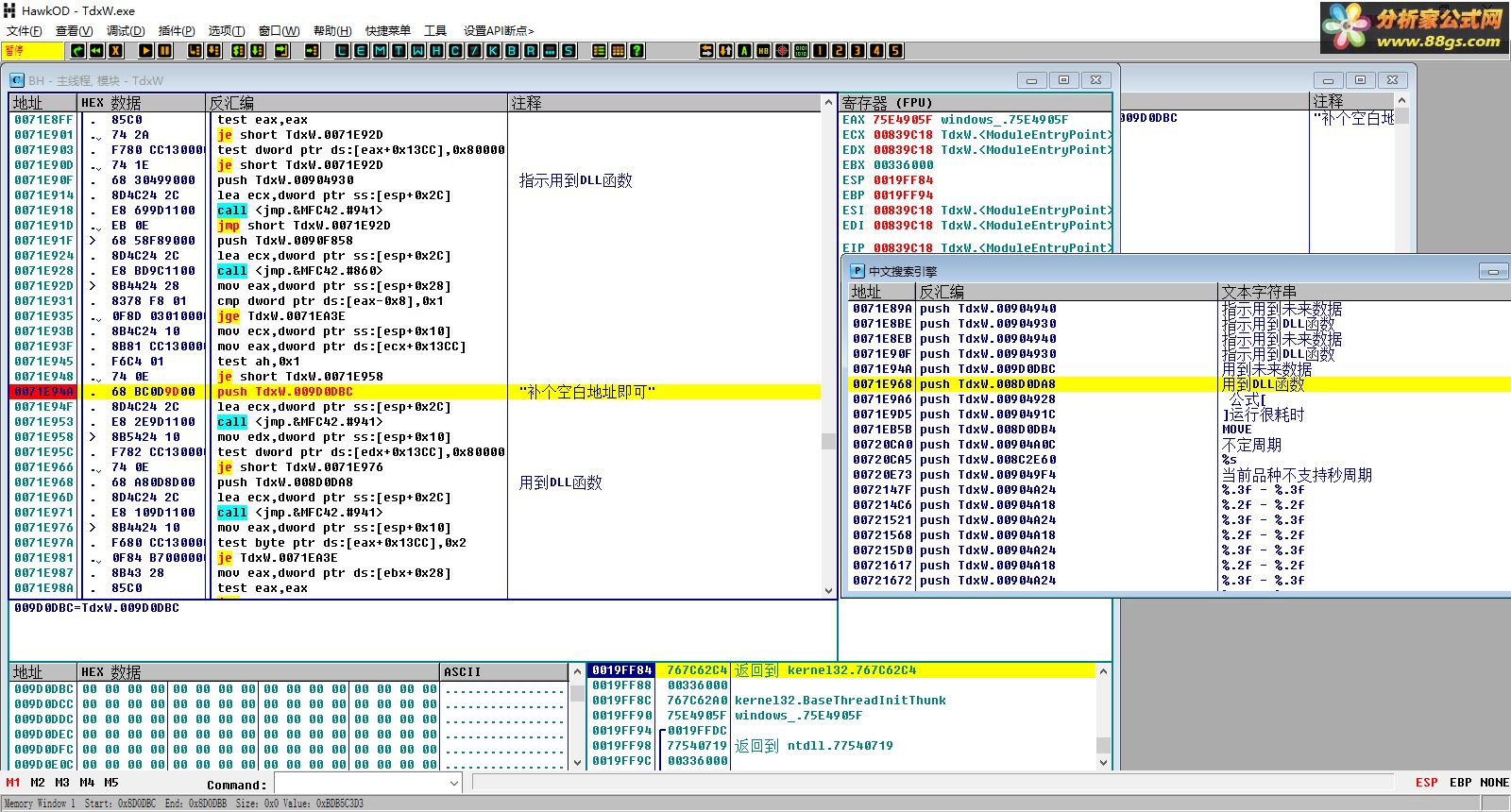Image resolution: width=1511 pixels, height=812 pixels.
Task: Open the 设置API断点> menu
Action: 499,31
